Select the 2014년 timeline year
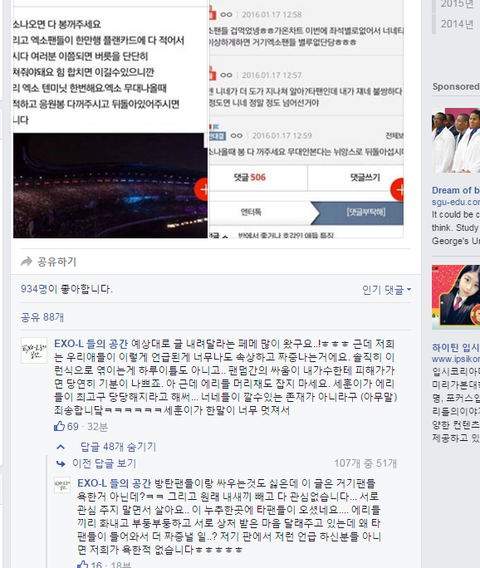 456,24
